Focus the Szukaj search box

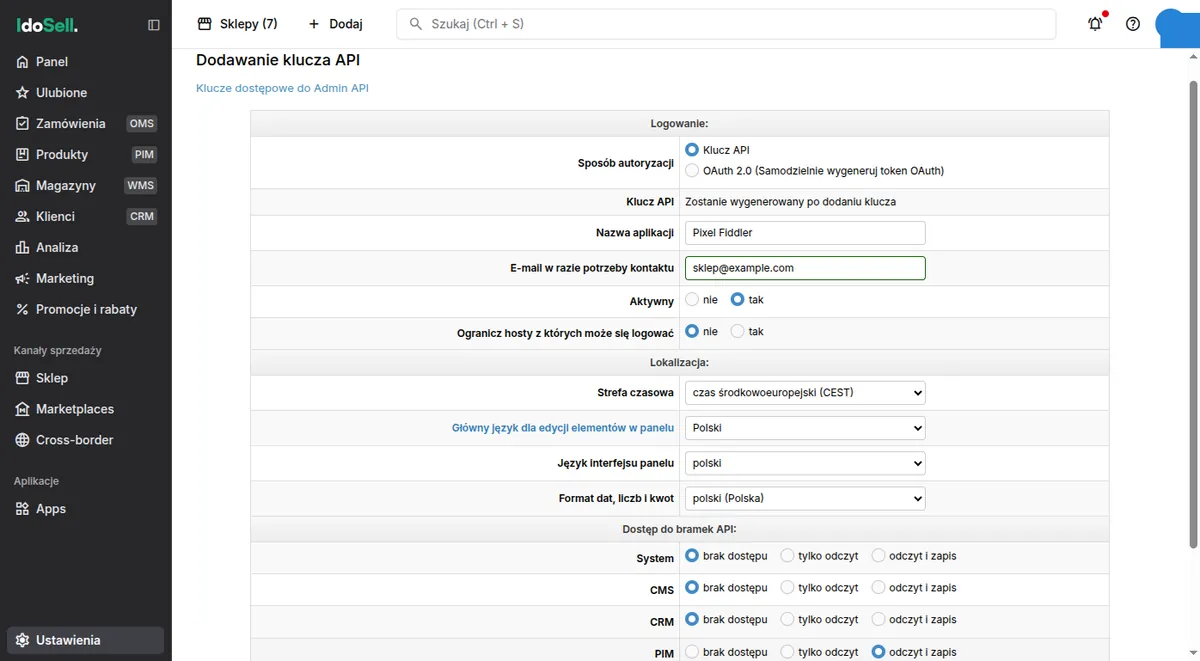click(726, 24)
